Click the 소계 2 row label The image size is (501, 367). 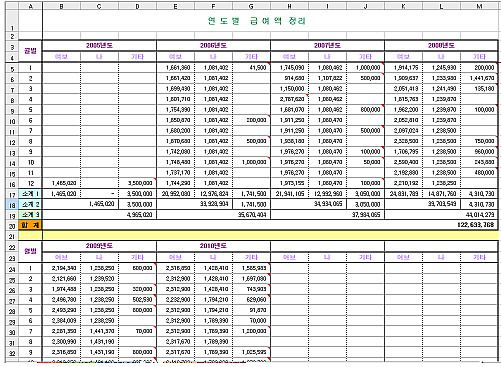tap(30, 204)
